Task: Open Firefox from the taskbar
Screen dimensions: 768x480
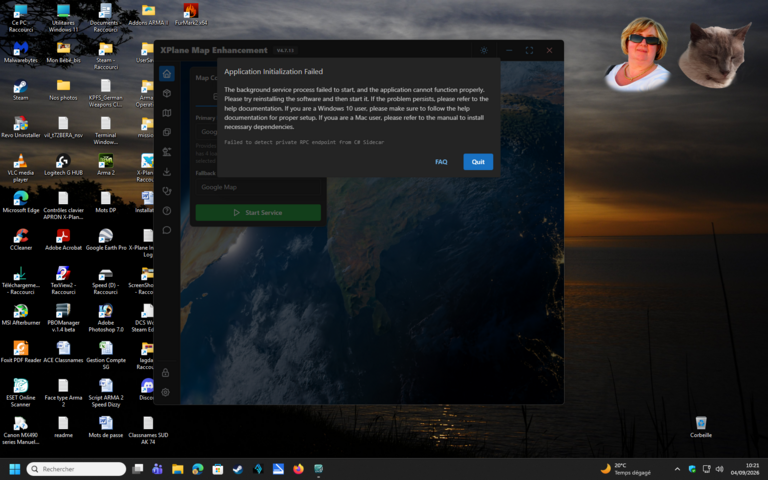Action: (x=298, y=469)
